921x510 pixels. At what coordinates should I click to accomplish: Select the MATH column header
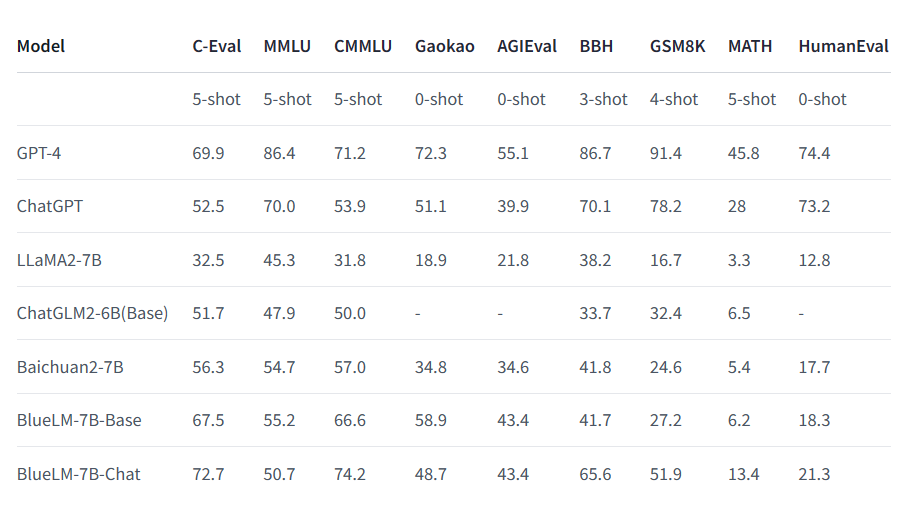[751, 46]
